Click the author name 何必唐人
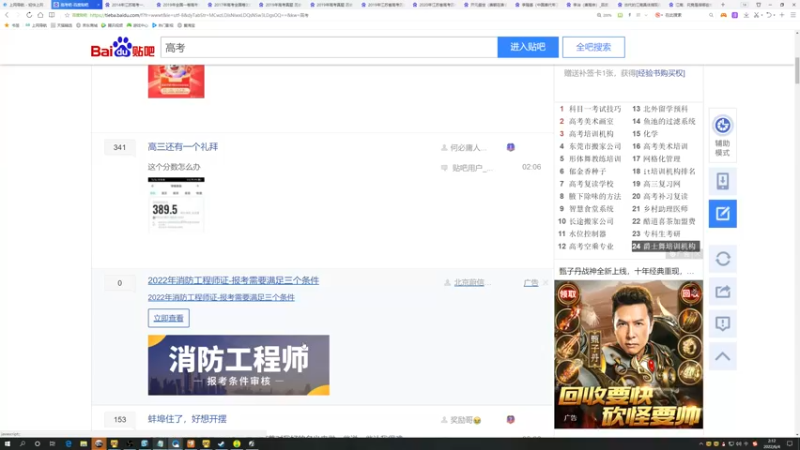 (x=468, y=148)
